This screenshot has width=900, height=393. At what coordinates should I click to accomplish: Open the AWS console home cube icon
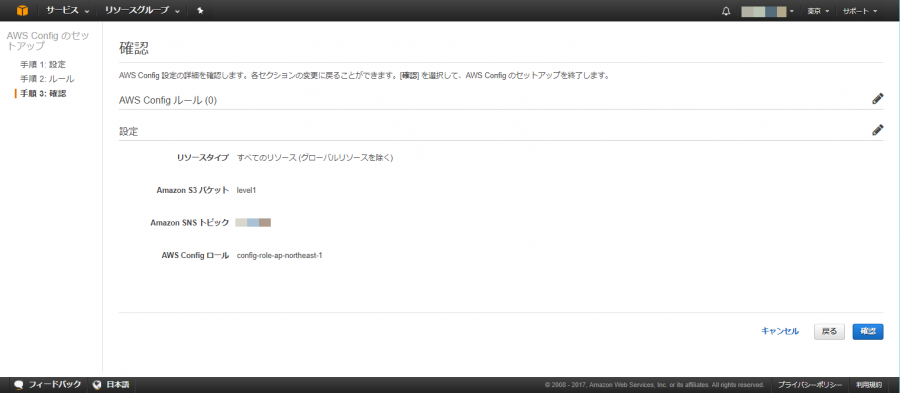(22, 10)
